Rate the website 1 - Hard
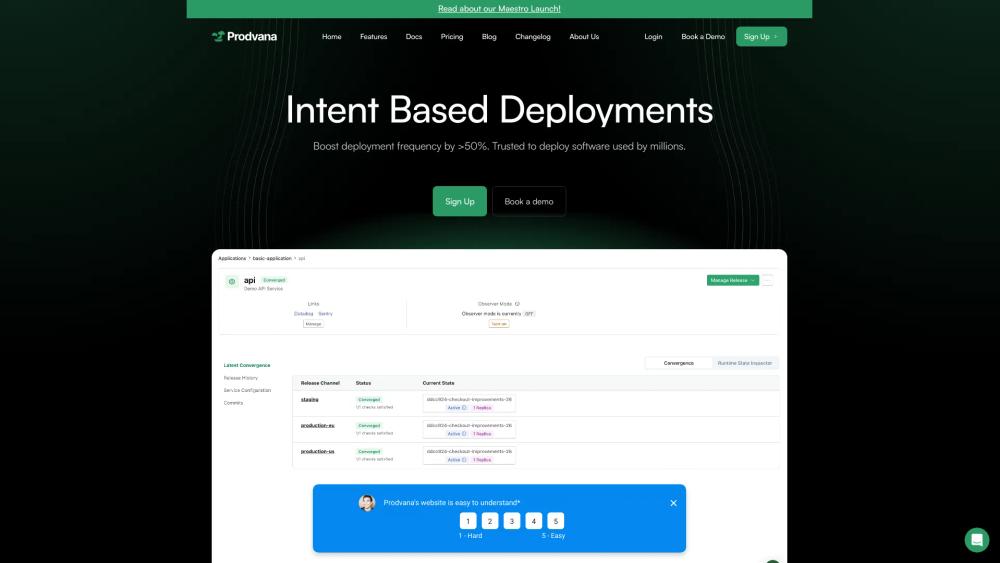 468,521
